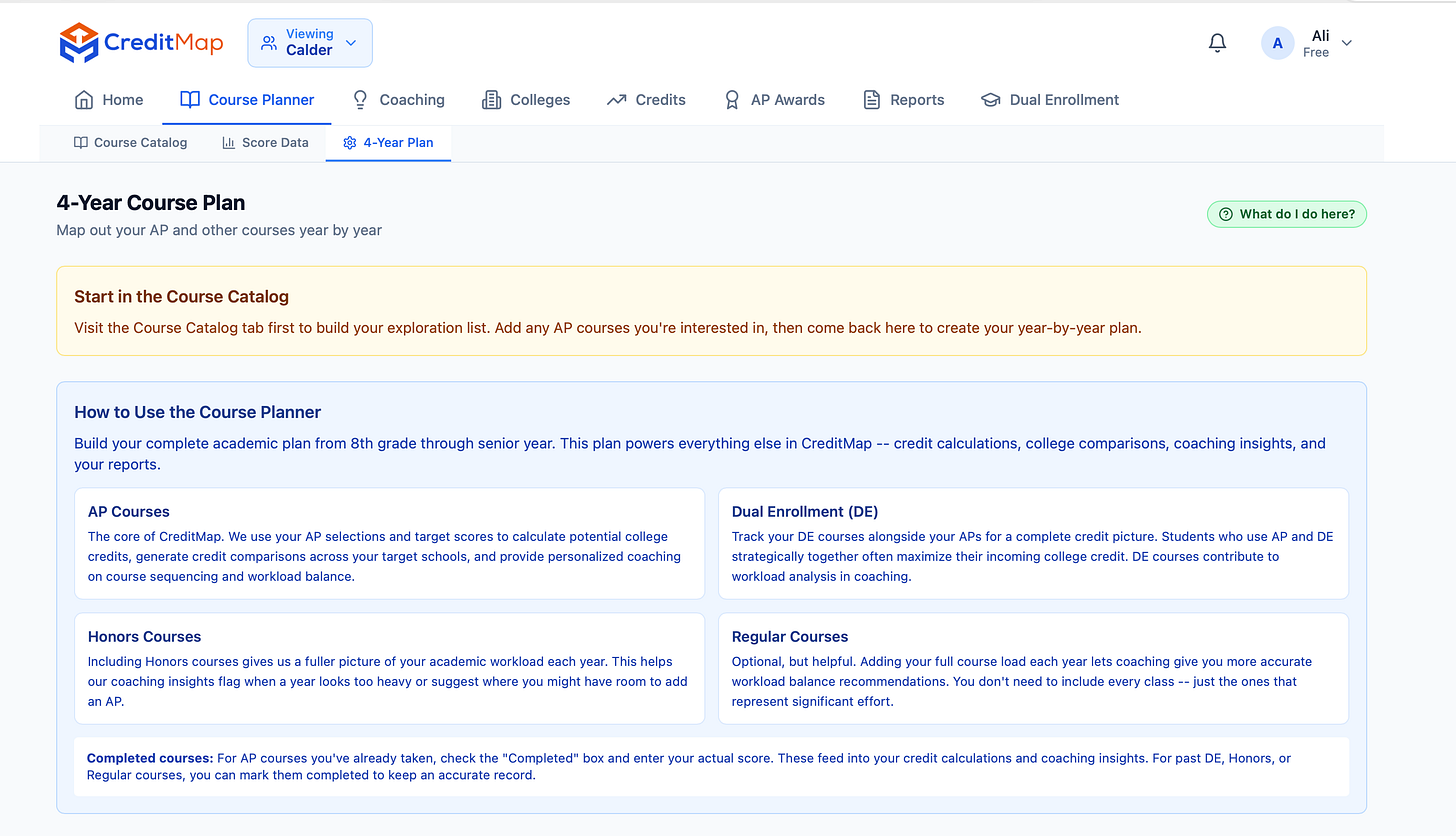Click the "How to Use the Course Planner" heading
The height and width of the screenshot is (836, 1456).
(198, 412)
